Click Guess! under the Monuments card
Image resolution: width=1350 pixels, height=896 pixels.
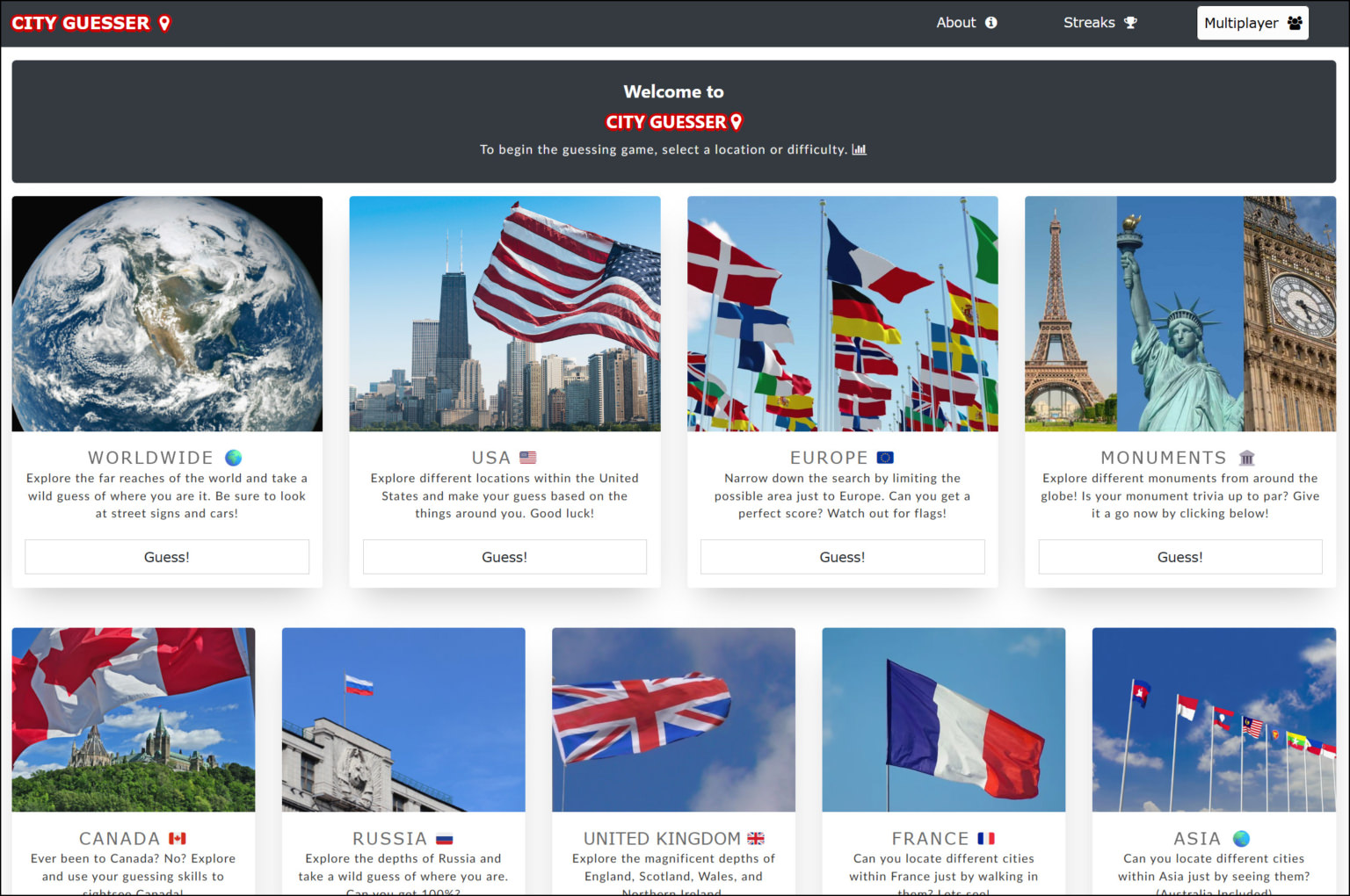[x=1179, y=556]
